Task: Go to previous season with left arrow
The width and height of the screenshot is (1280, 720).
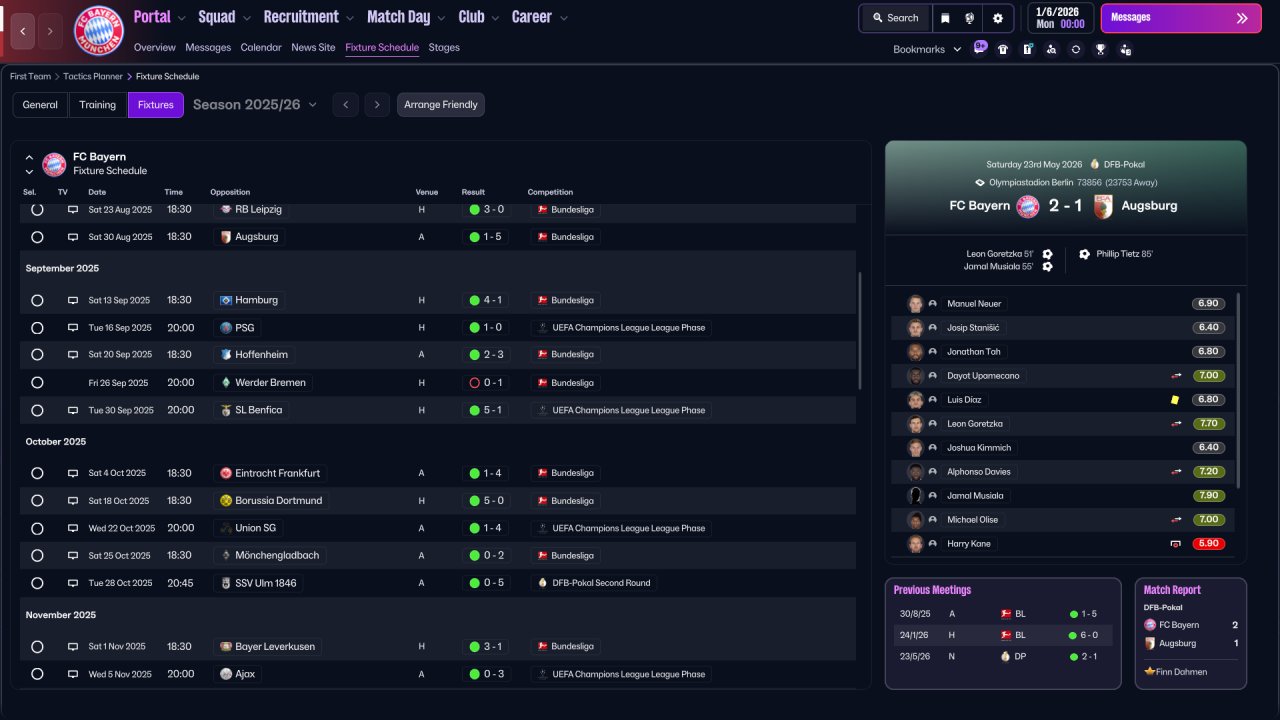Action: (345, 105)
